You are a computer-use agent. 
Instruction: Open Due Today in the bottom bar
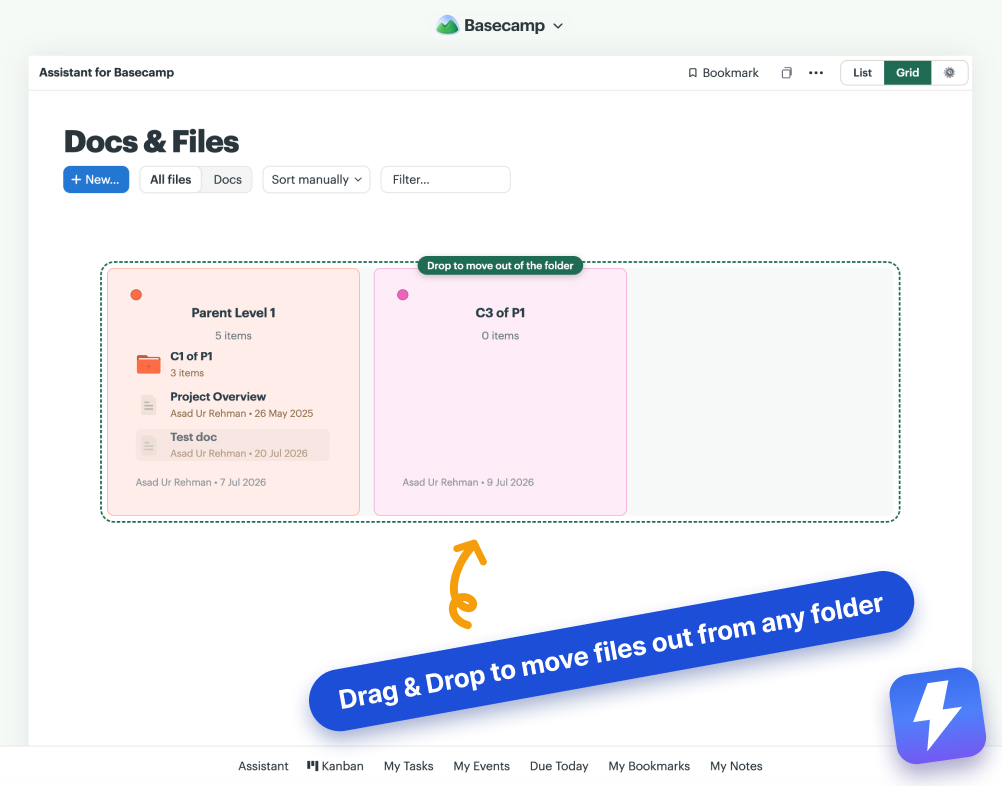tap(559, 766)
